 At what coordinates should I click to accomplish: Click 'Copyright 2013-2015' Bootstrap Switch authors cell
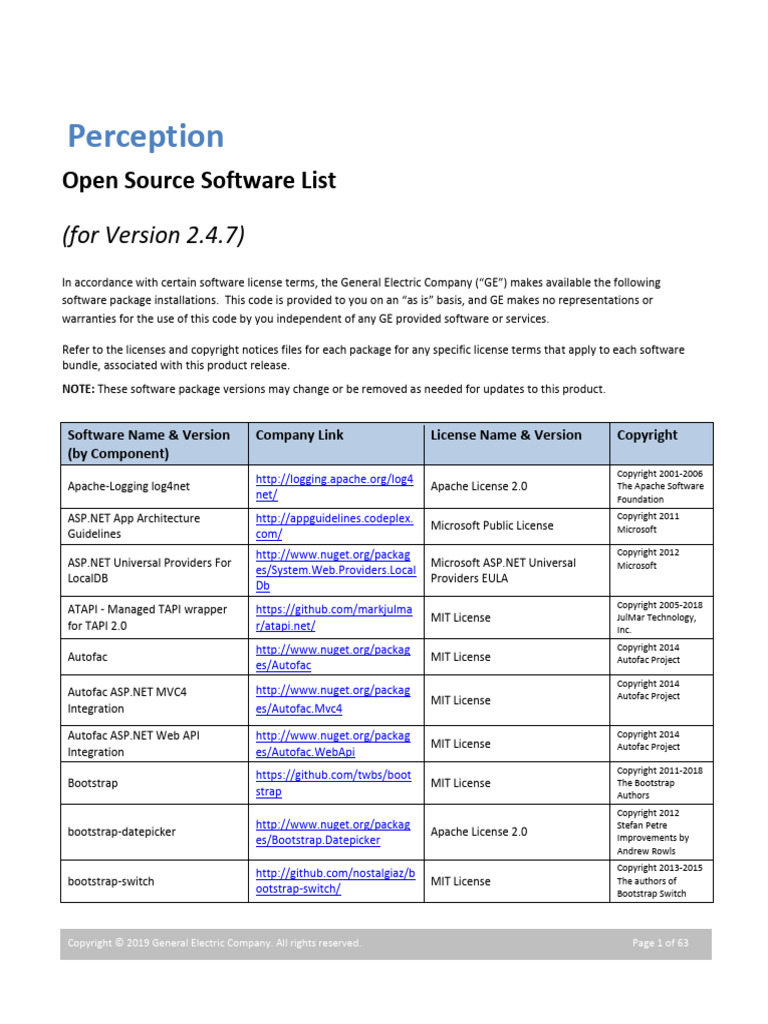tap(660, 880)
